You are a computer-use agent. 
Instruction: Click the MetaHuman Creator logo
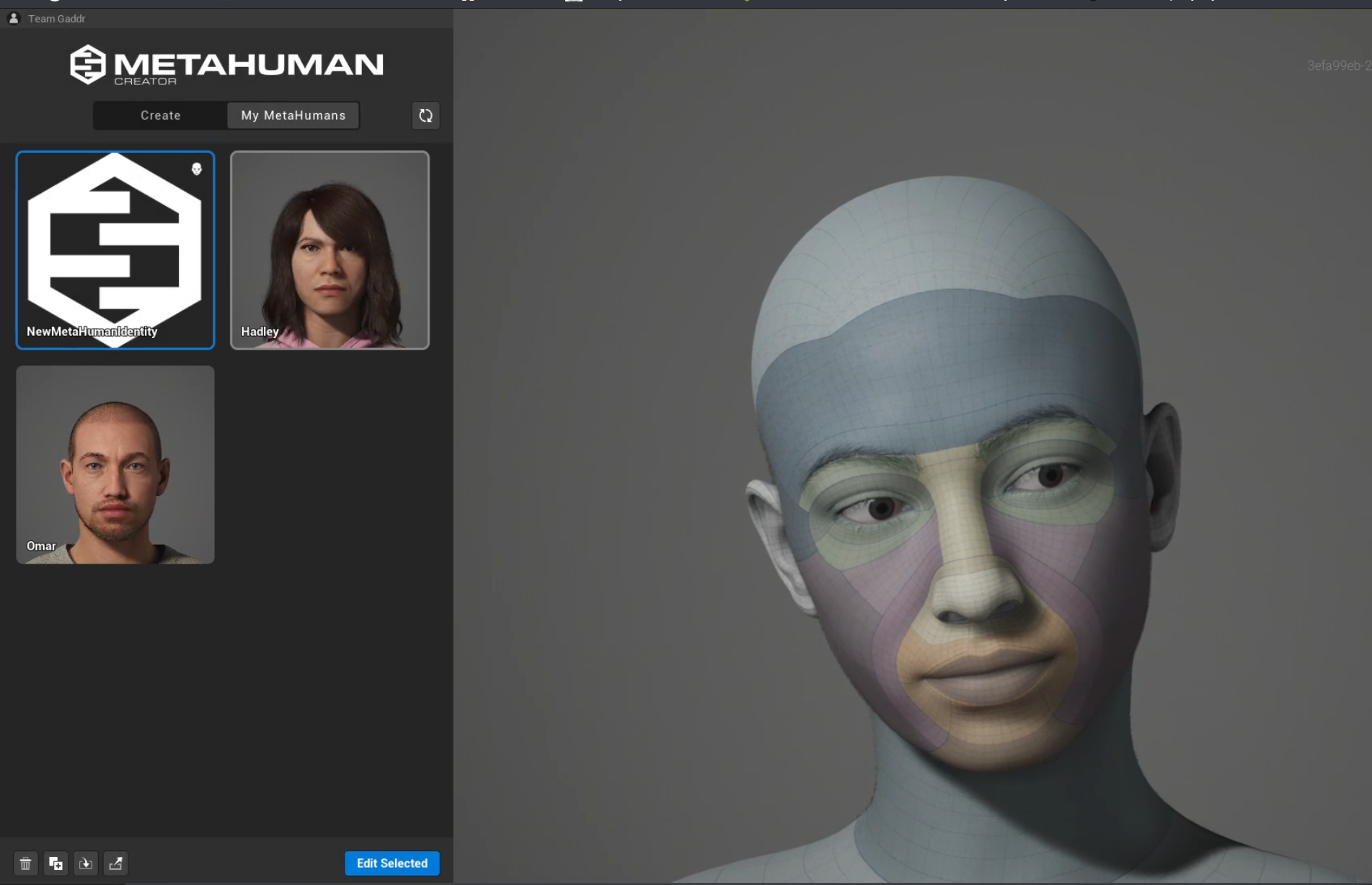tap(226, 65)
